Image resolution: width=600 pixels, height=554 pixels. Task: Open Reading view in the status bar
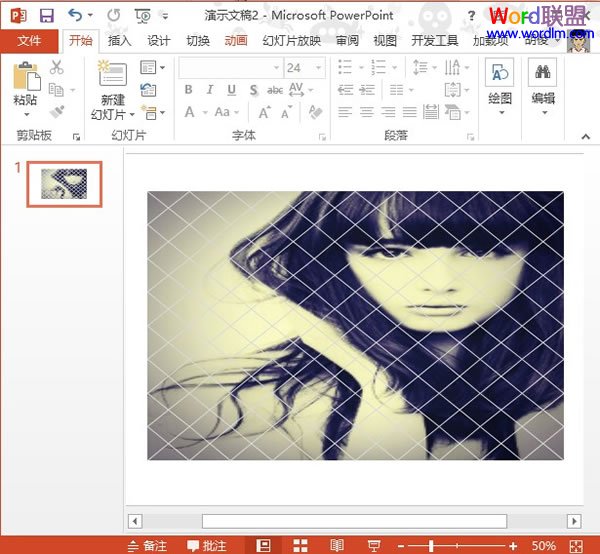337,545
